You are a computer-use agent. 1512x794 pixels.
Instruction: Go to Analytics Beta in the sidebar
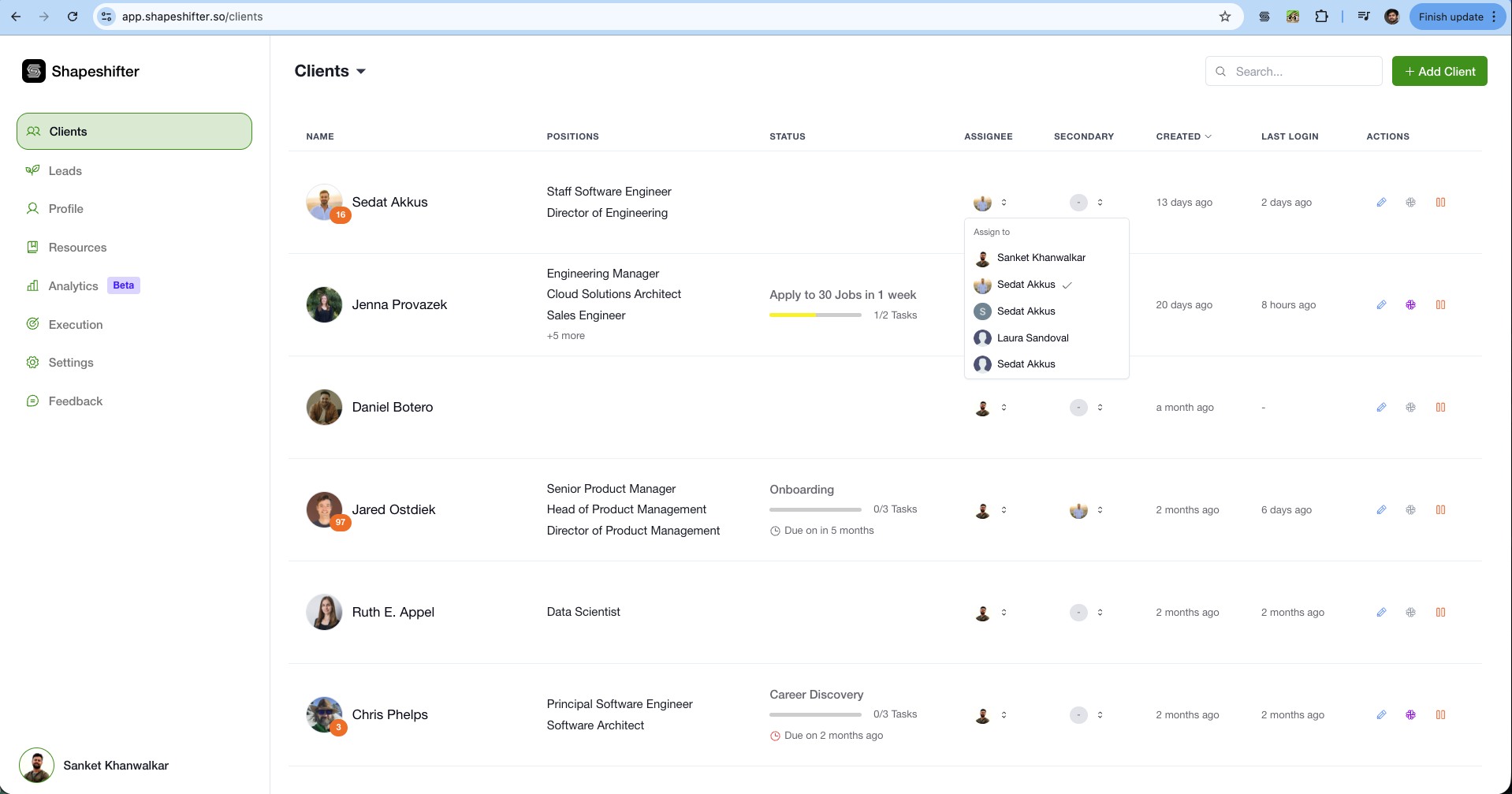coord(73,286)
